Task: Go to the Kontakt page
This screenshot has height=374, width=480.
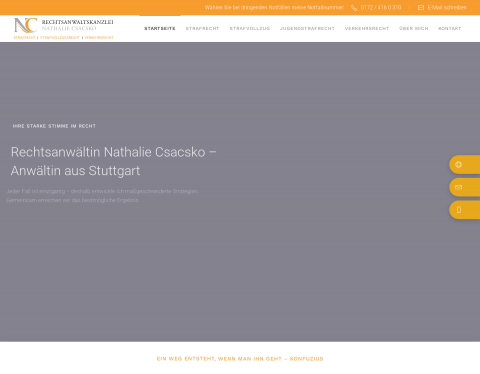Action: [x=450, y=29]
